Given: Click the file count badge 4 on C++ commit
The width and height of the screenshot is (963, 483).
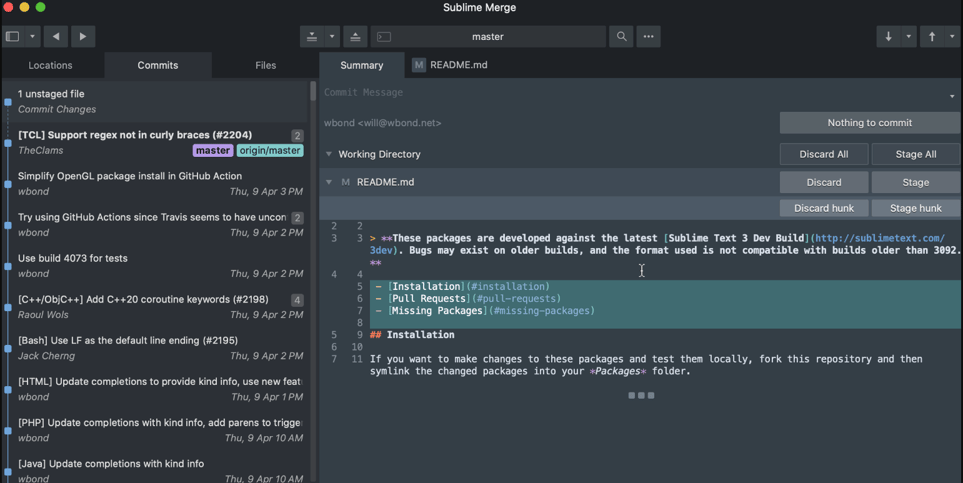Looking at the screenshot, I should coord(297,300).
